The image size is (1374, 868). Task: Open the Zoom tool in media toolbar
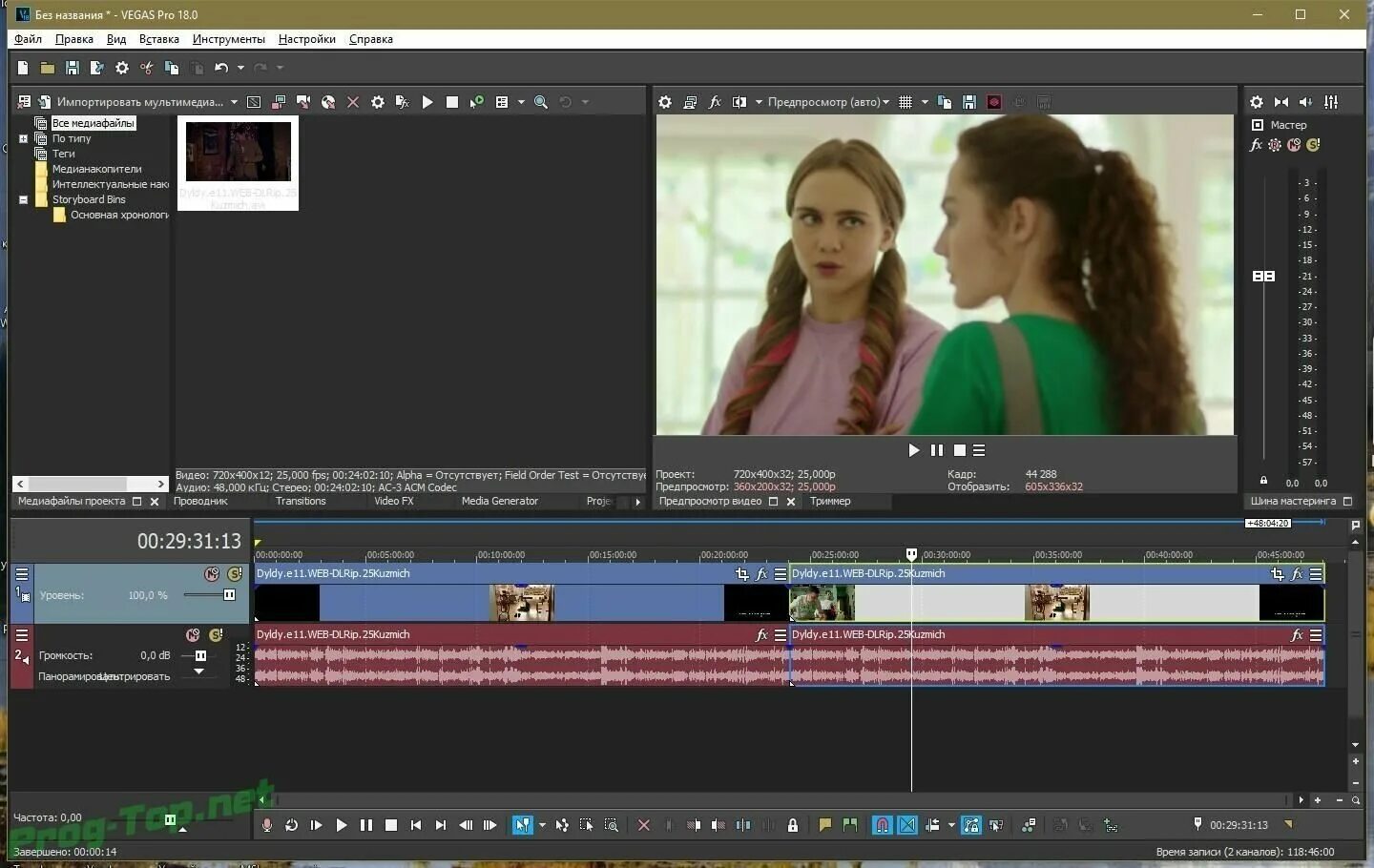point(541,101)
